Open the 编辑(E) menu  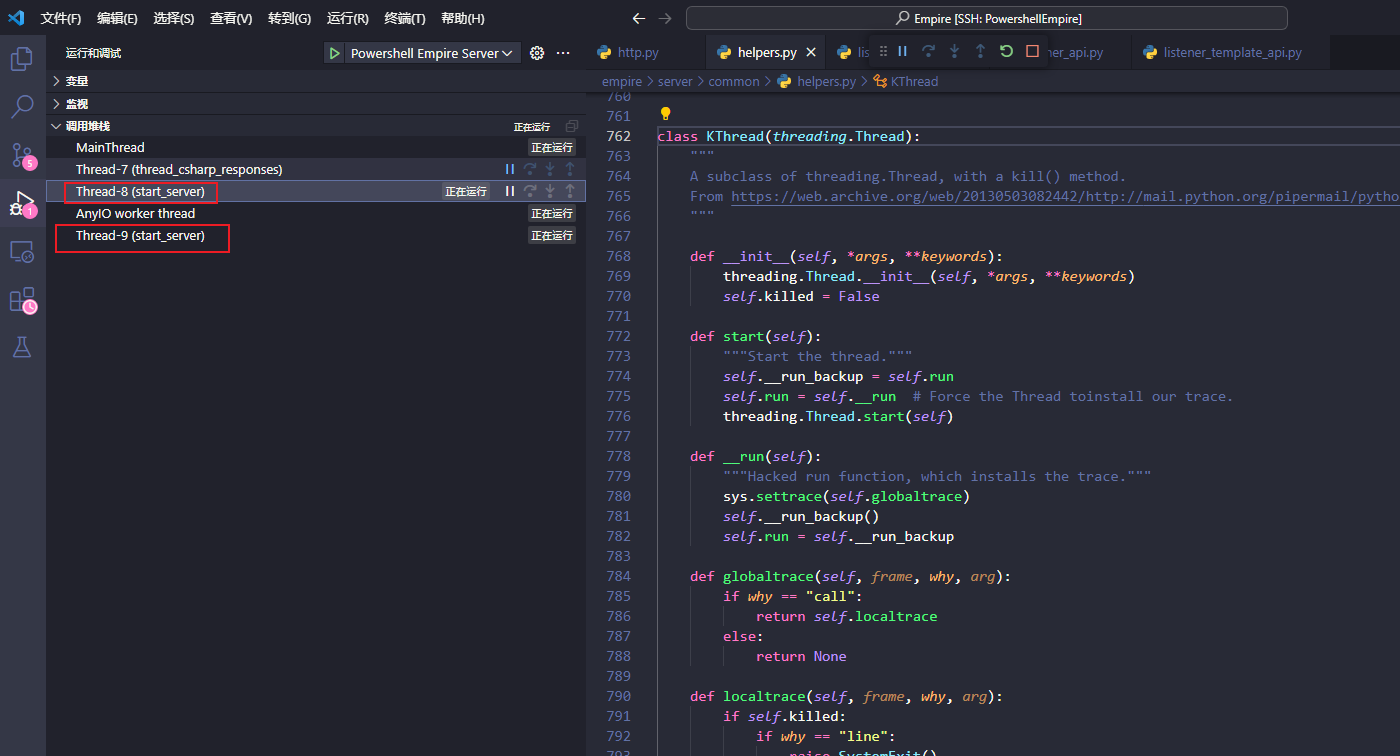117,18
